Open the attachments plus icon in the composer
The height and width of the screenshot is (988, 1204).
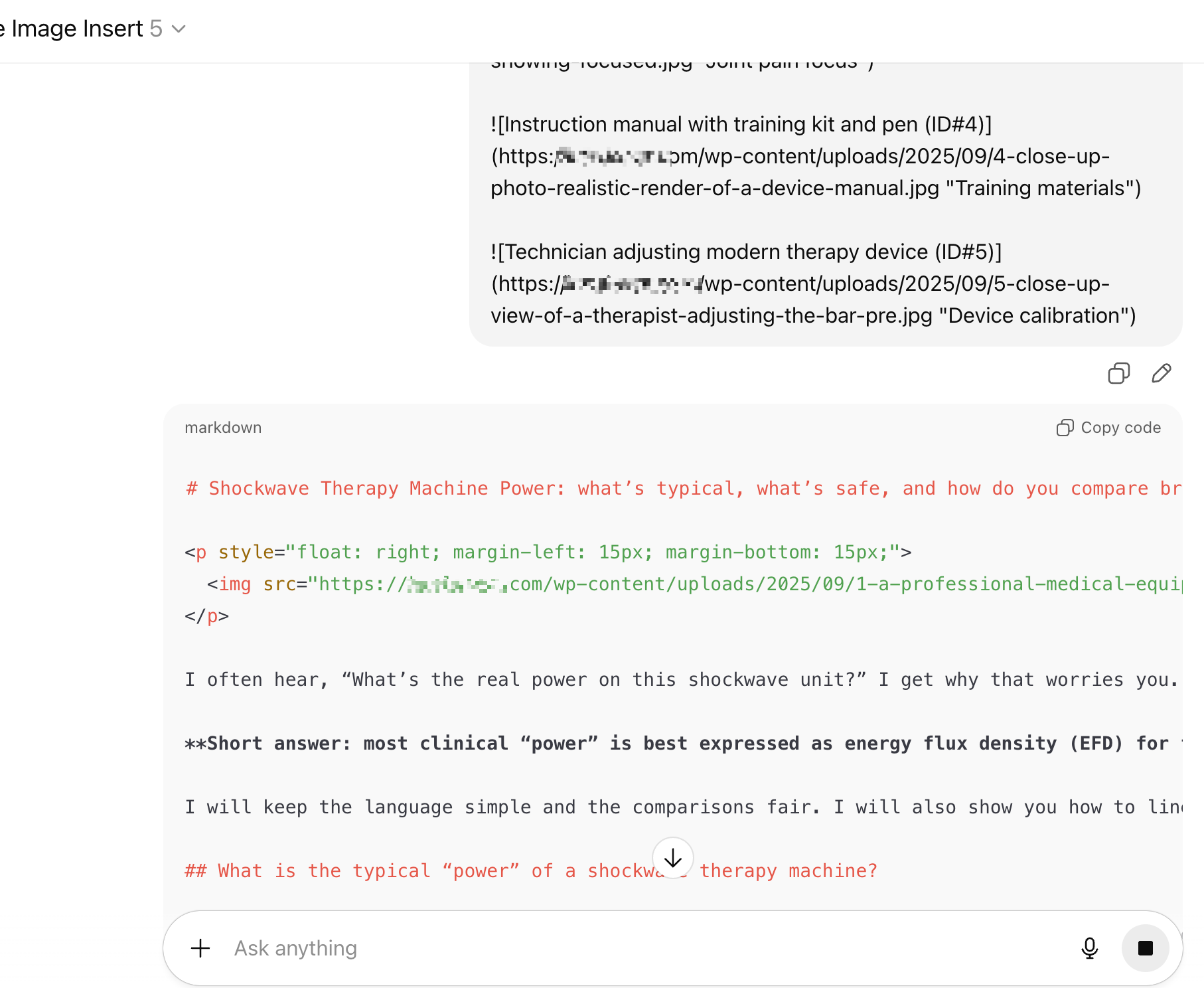tap(200, 948)
